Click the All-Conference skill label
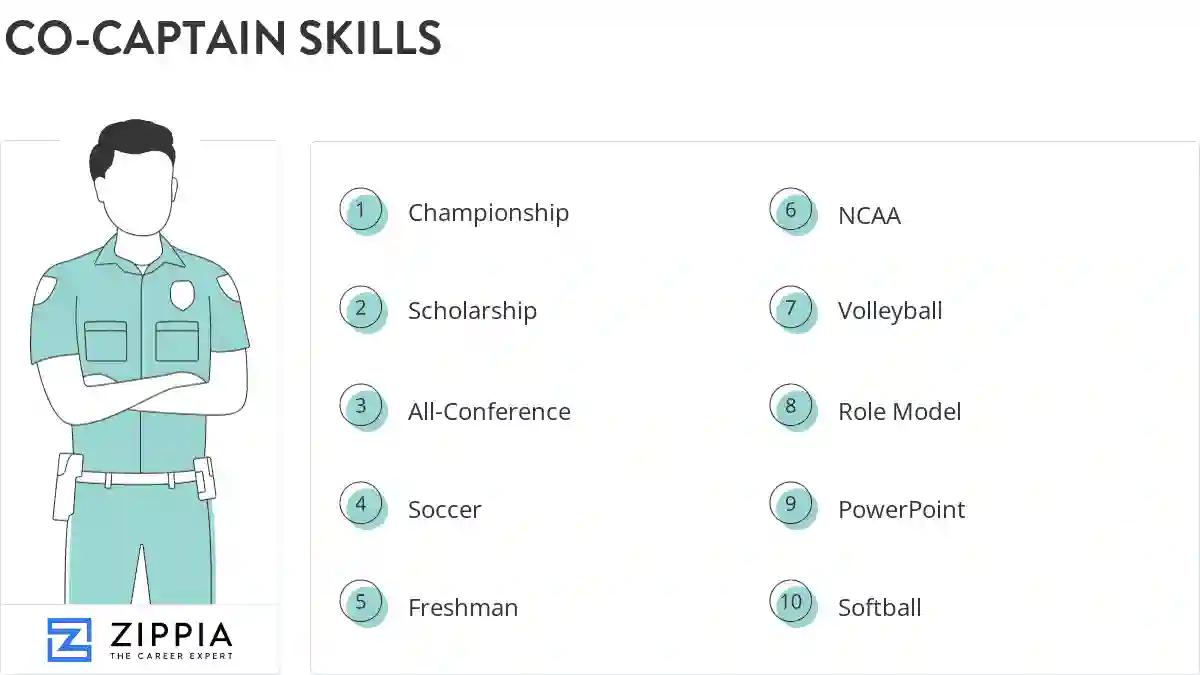Image resolution: width=1200 pixels, height=675 pixels. [489, 411]
